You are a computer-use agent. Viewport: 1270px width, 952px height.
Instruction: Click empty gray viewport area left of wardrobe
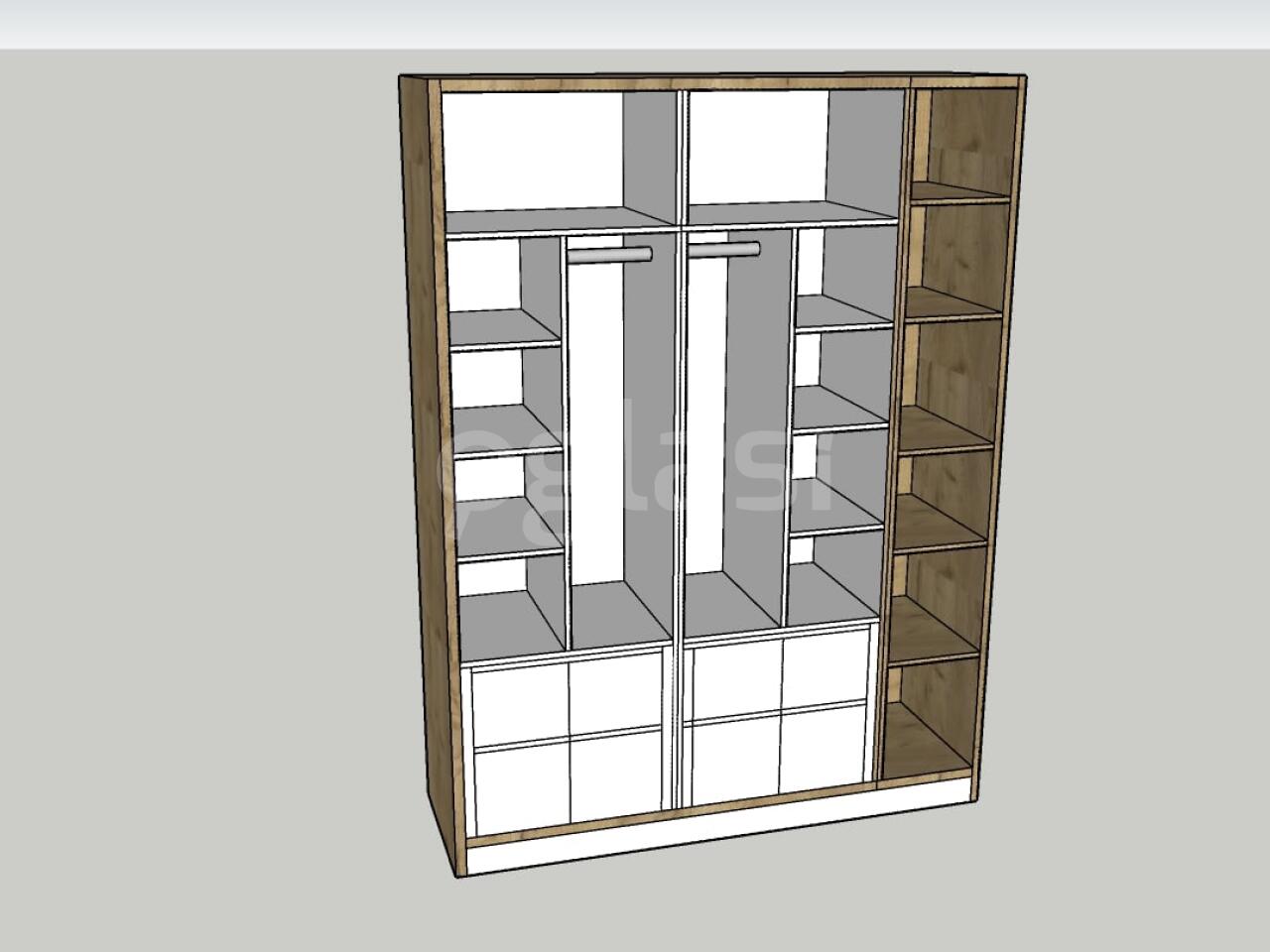(x=198, y=496)
